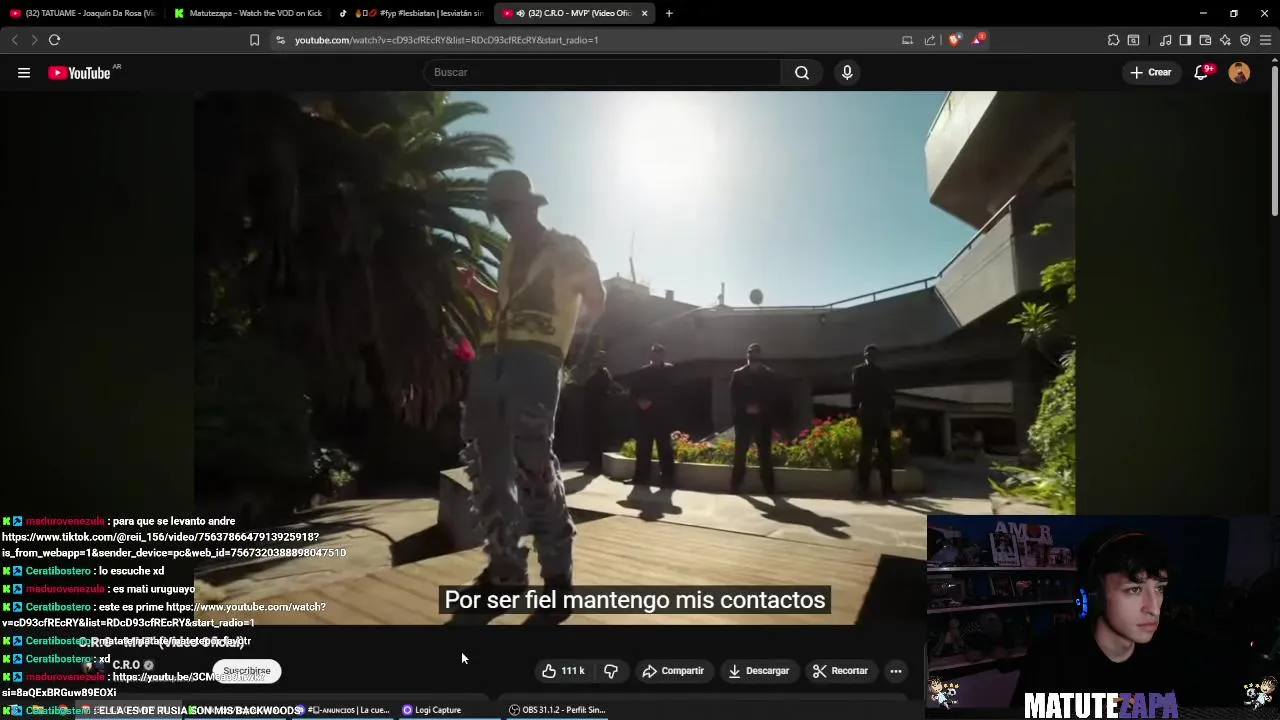Open a new browser tab
This screenshot has width=1280, height=720.
(x=669, y=13)
